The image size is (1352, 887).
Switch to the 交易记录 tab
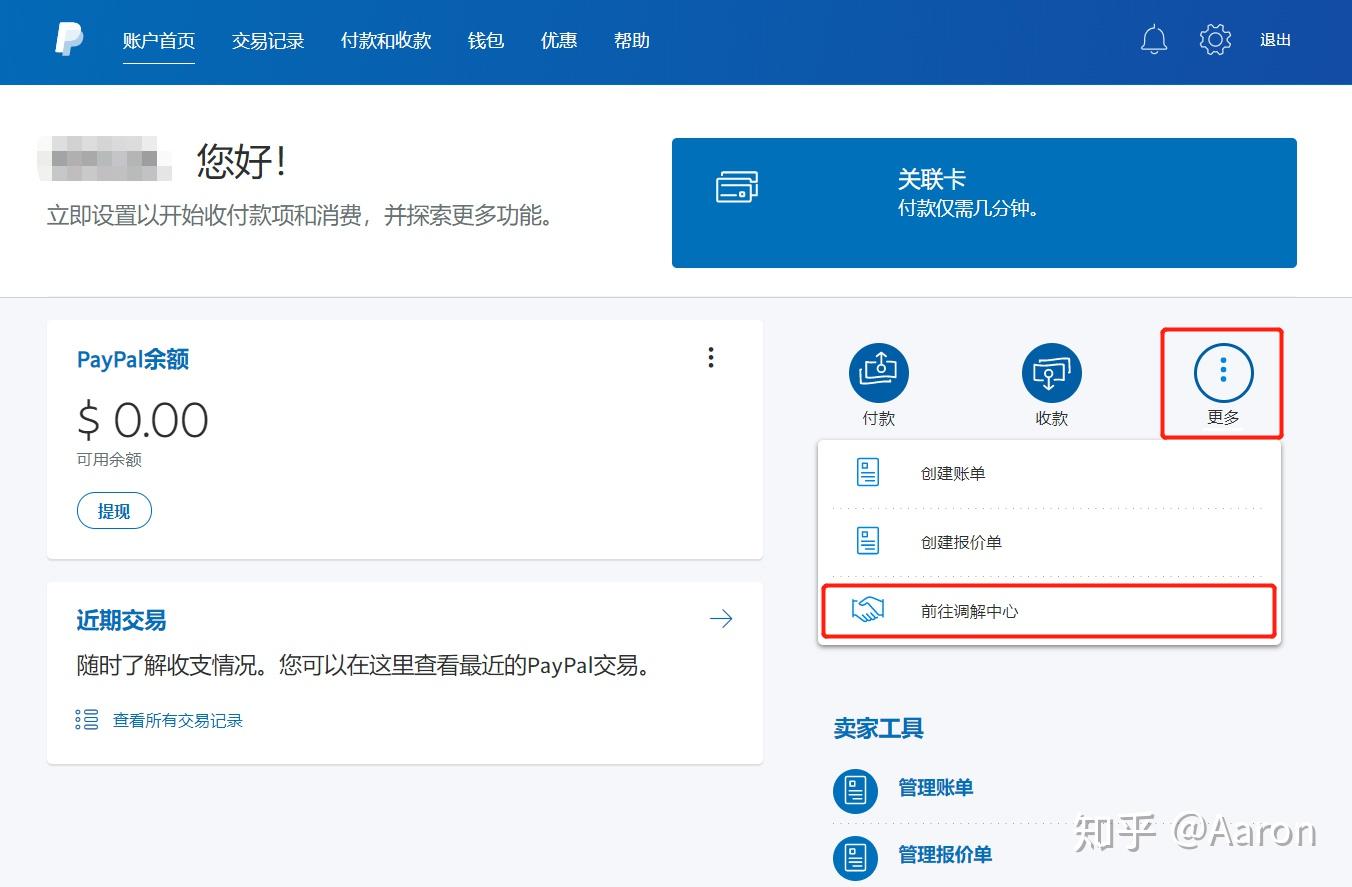267,41
